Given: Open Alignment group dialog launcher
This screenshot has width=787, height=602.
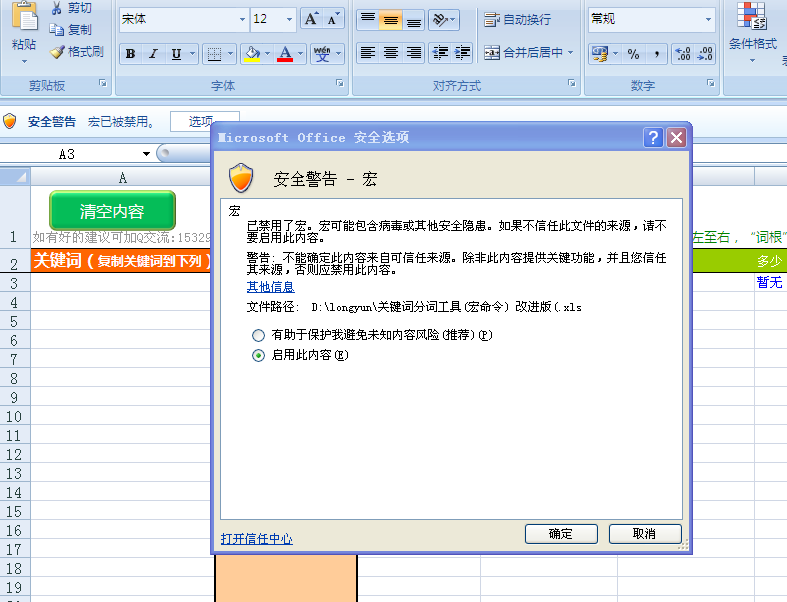Looking at the screenshot, I should [x=572, y=83].
